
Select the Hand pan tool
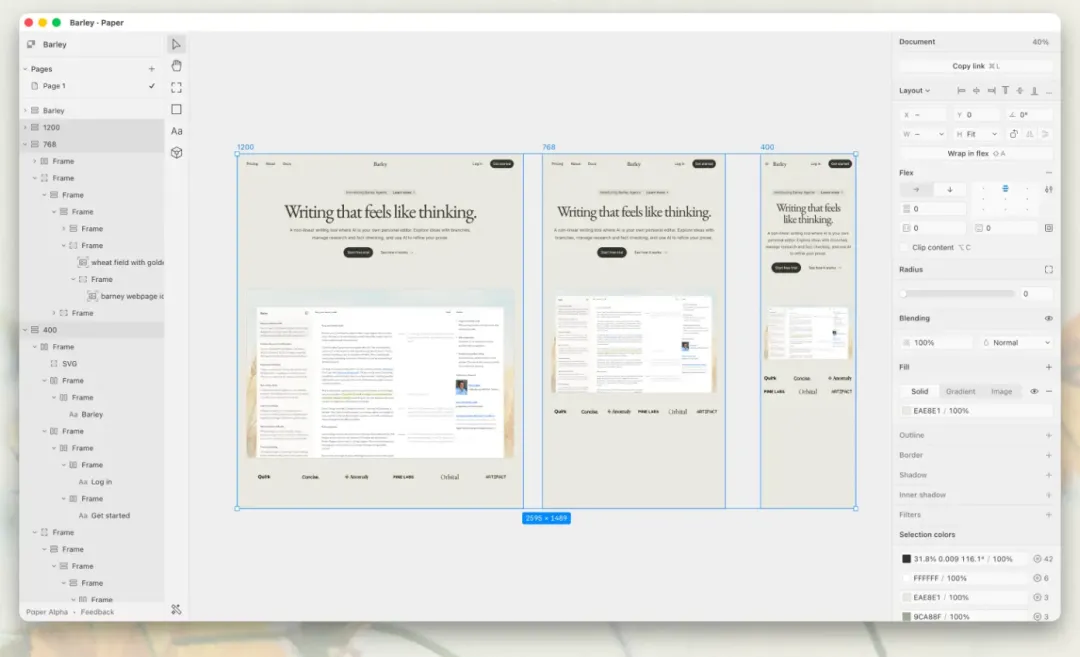(x=176, y=66)
